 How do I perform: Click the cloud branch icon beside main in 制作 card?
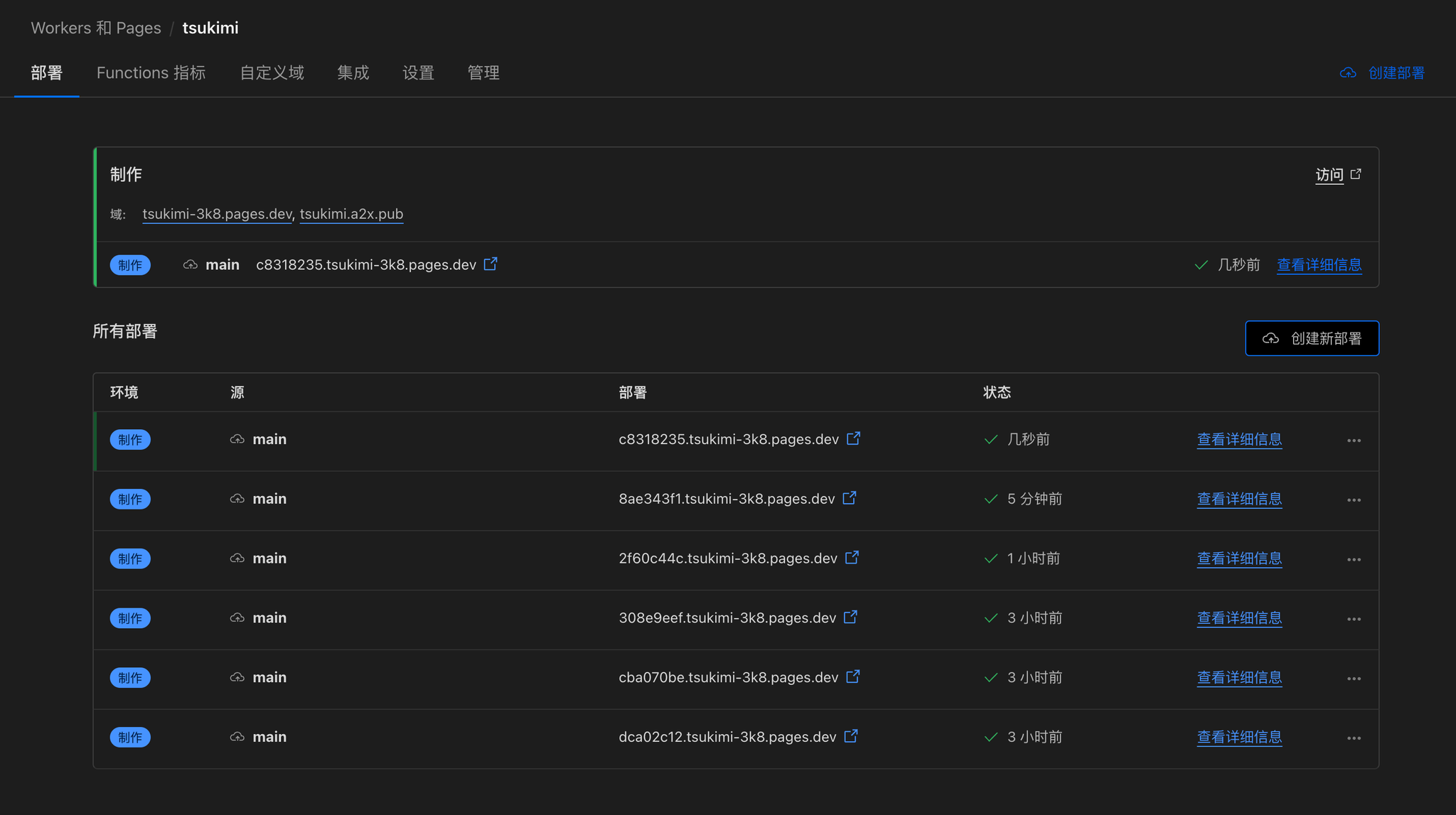click(190, 264)
